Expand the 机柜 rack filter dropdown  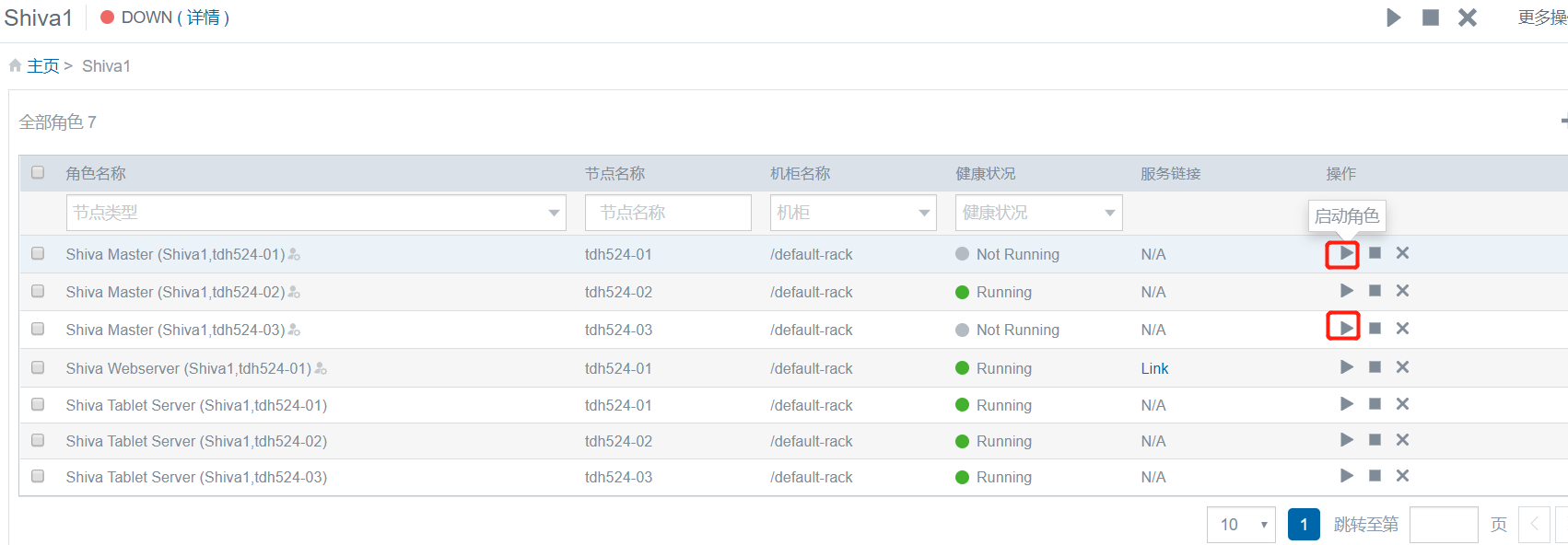(852, 213)
